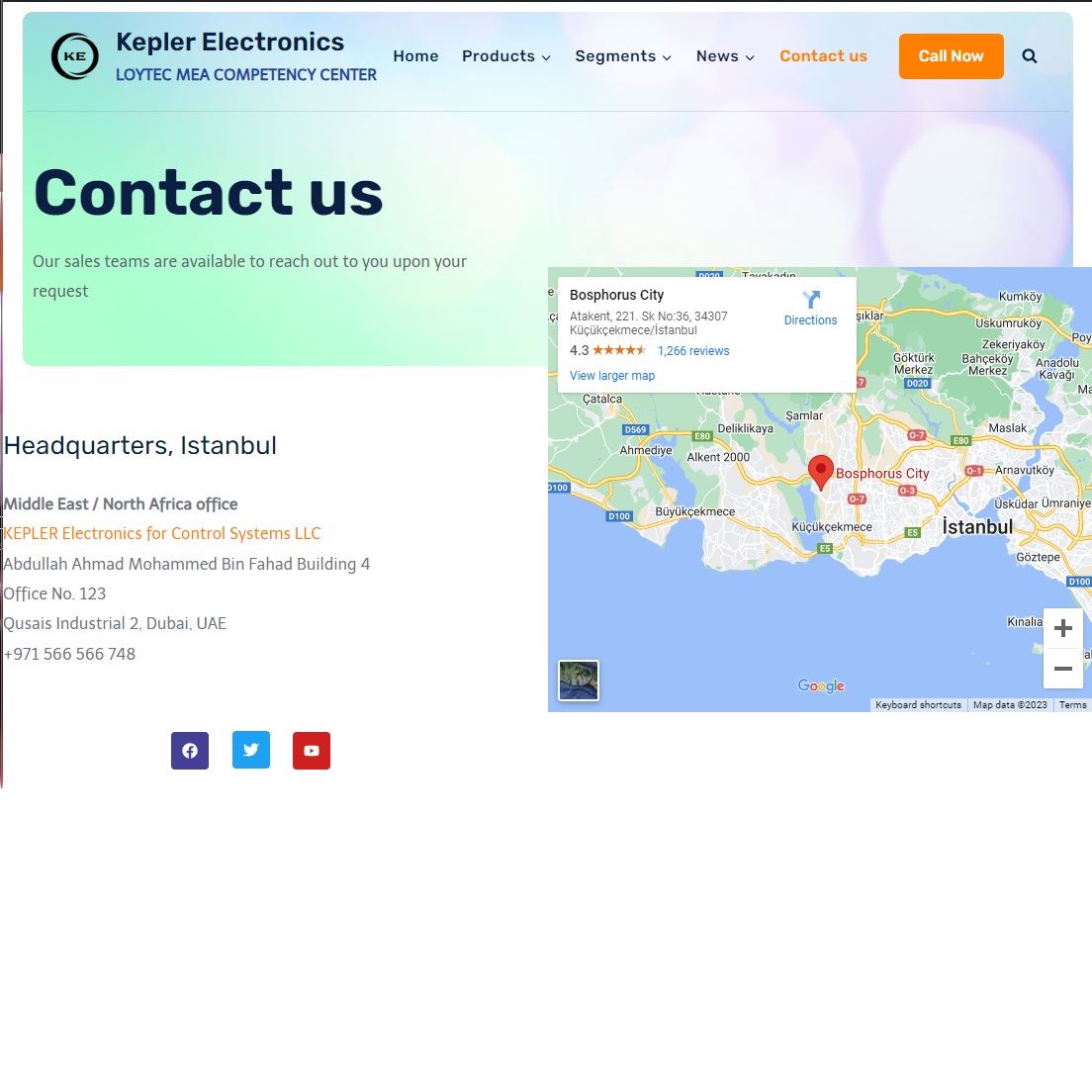Click the Kepler Electronics logo
Image resolution: width=1092 pixels, height=1092 pixels.
coord(74,56)
